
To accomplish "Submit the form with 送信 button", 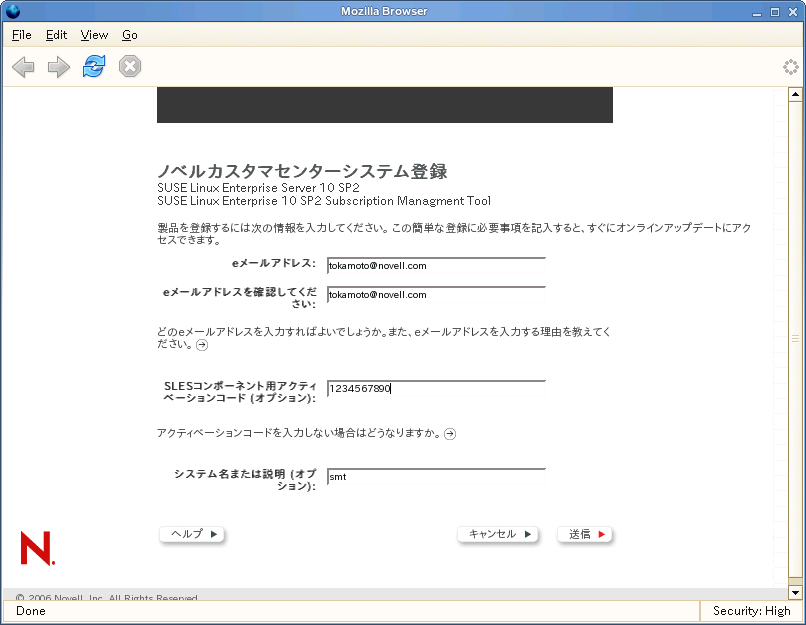I will [586, 535].
